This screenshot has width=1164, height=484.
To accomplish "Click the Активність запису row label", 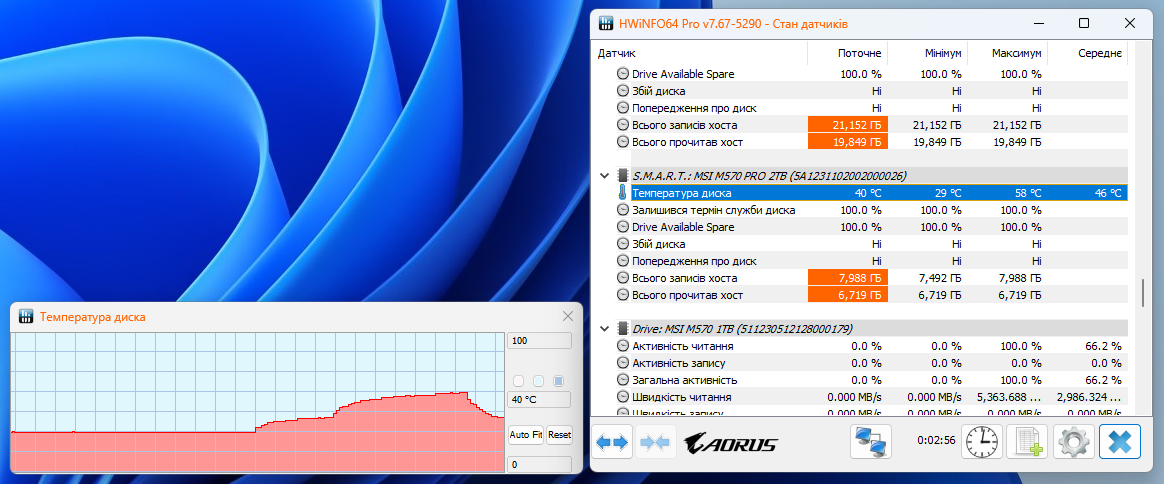I will pos(678,363).
